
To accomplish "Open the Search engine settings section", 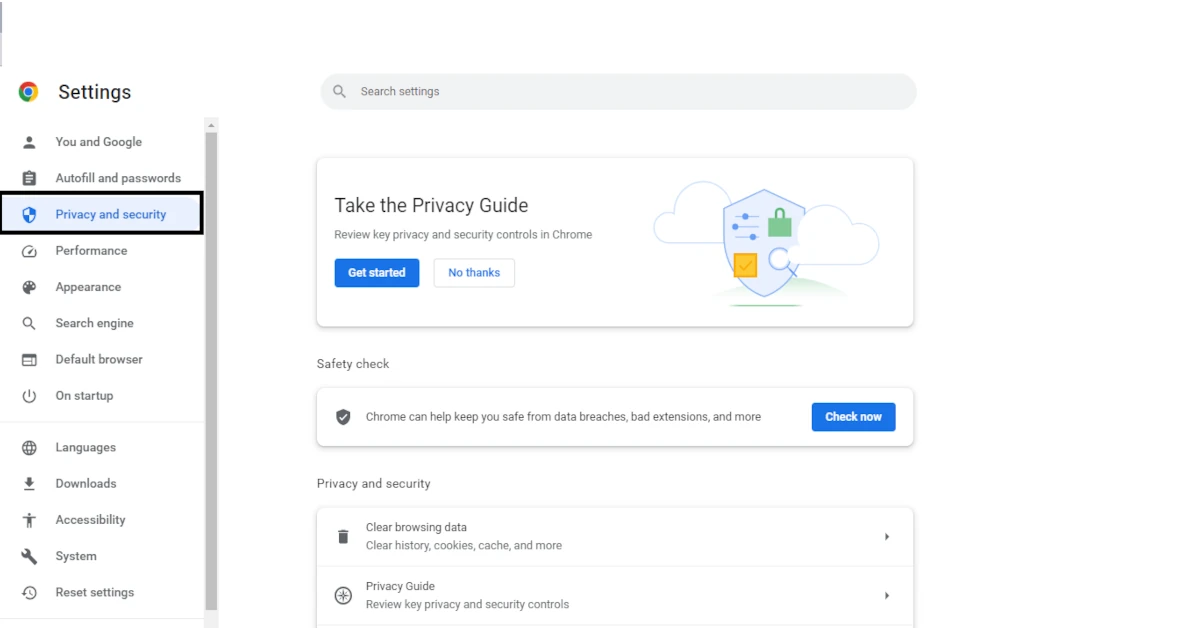I will 94,323.
